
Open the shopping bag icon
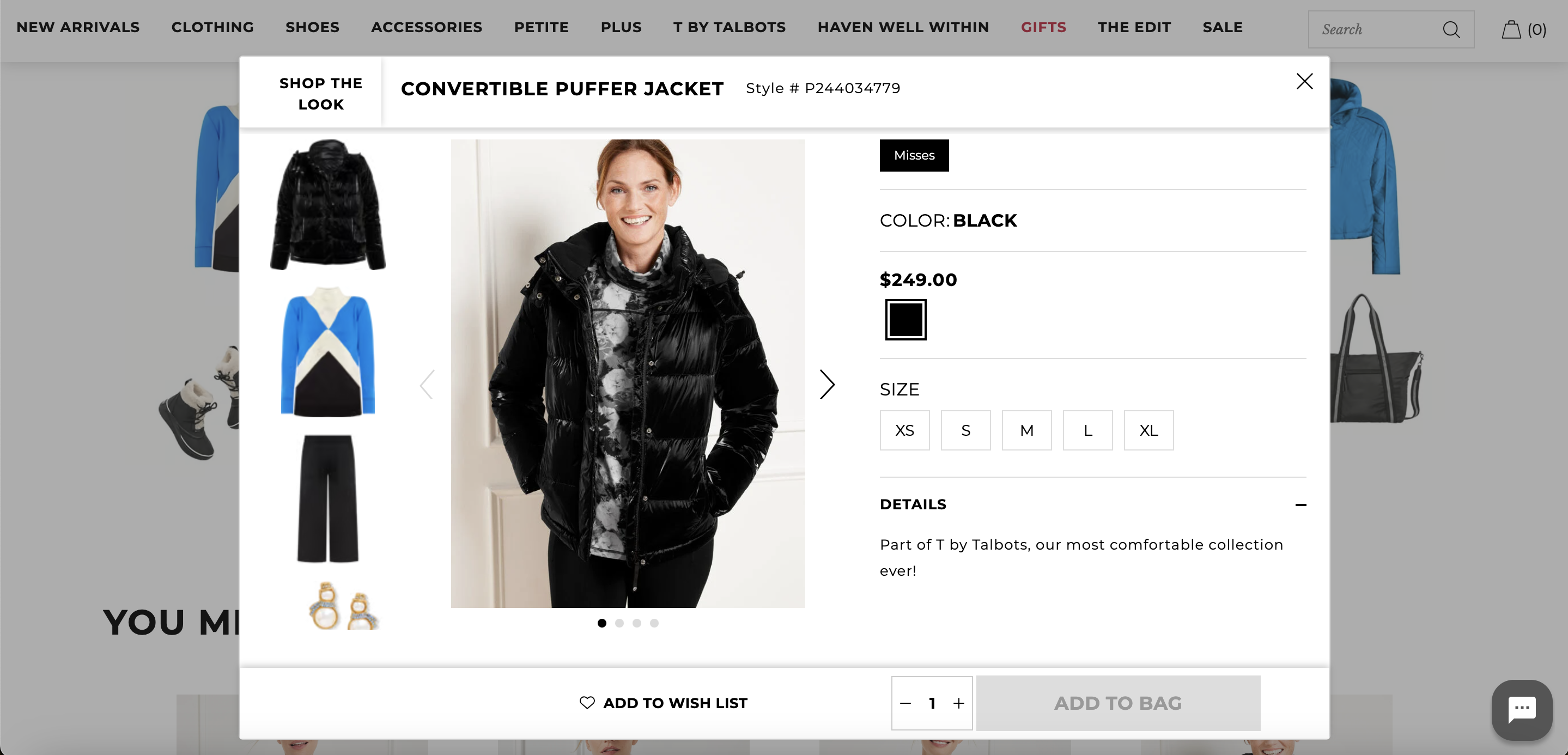tap(1511, 29)
